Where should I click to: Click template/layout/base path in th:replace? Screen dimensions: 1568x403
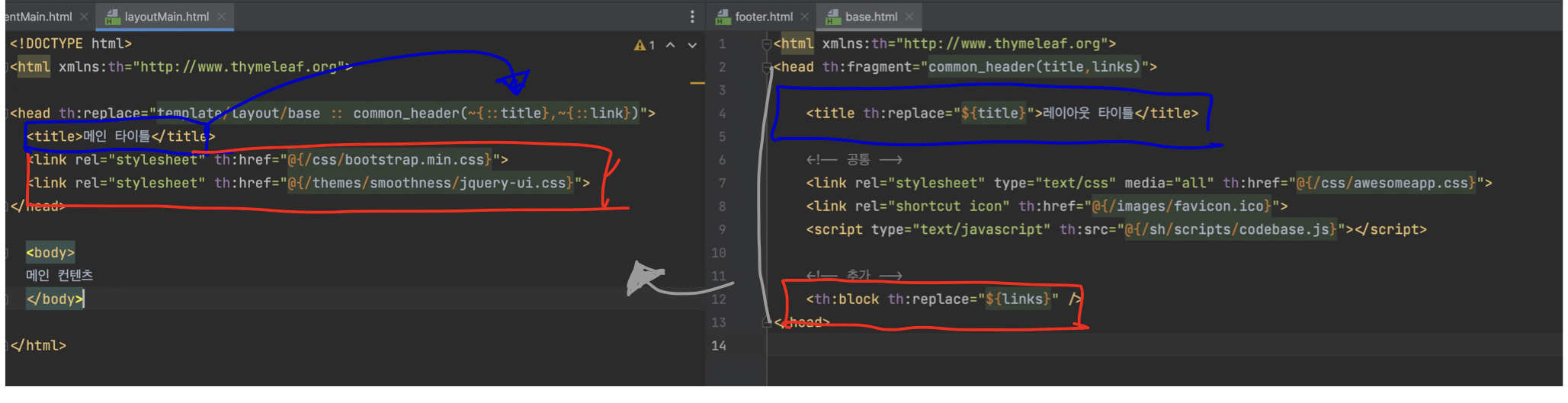coord(239,113)
